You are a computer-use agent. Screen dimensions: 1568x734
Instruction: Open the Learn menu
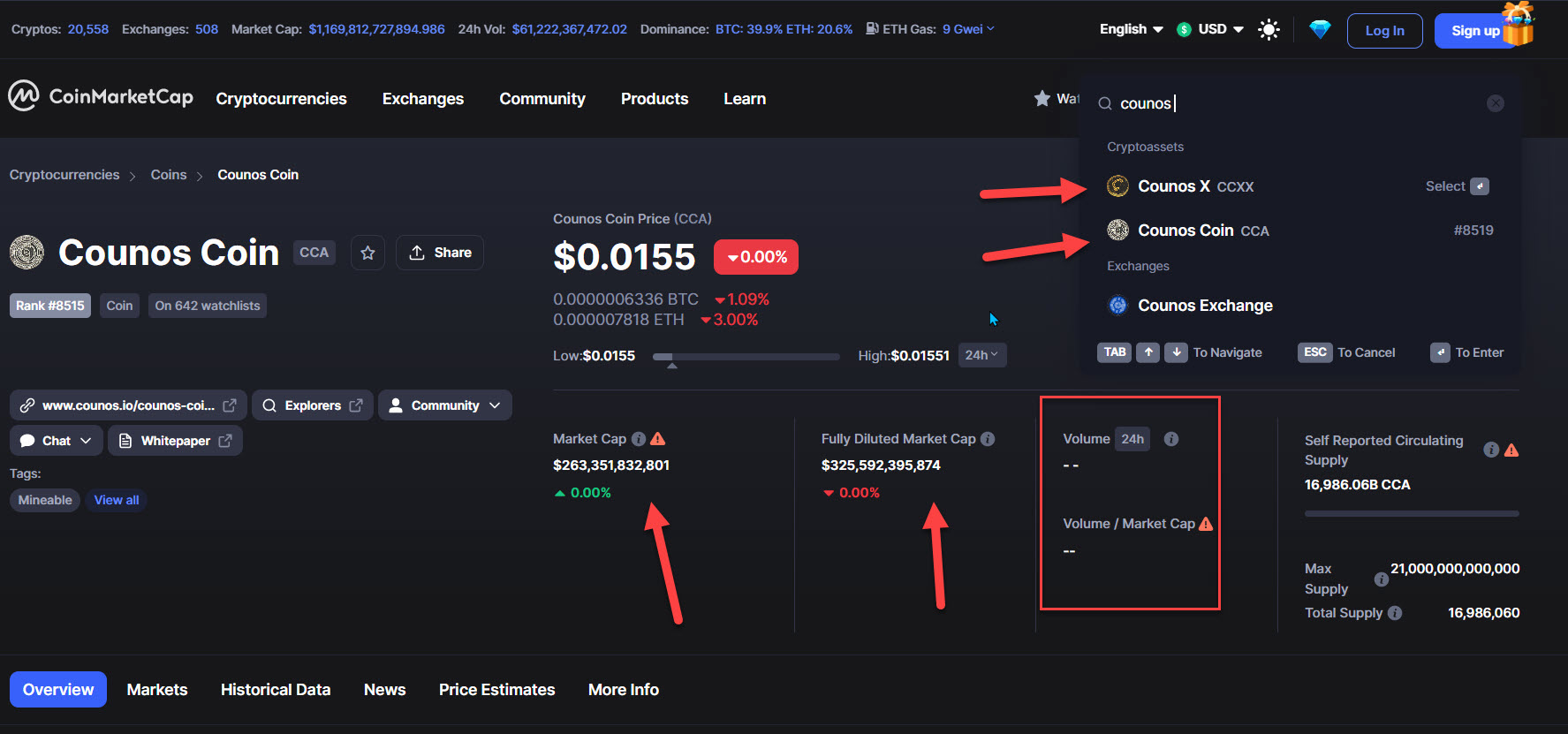(745, 99)
